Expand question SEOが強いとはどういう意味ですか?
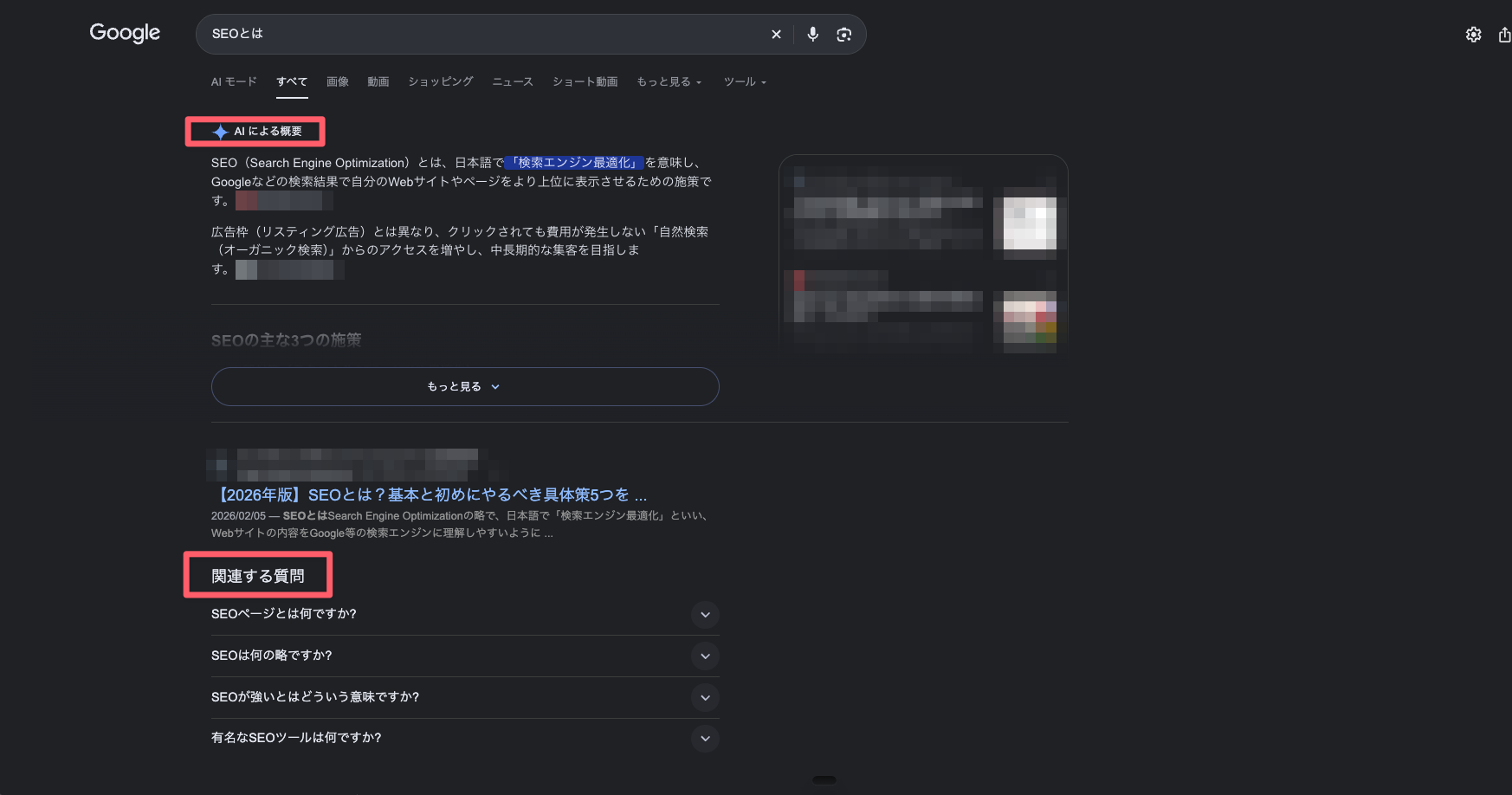1512x795 pixels. click(465, 697)
